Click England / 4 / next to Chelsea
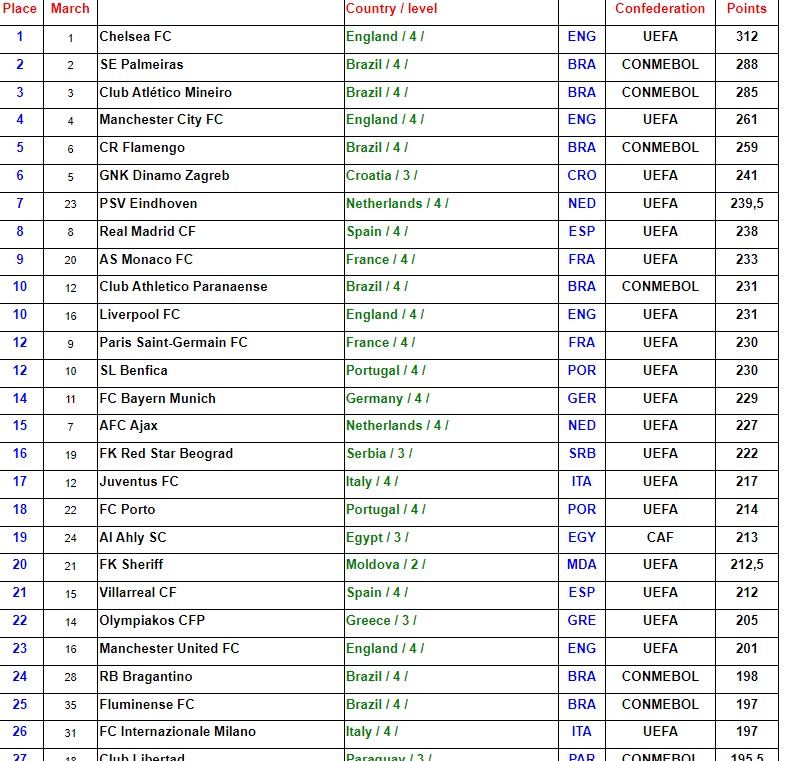The height and width of the screenshot is (761, 800). [385, 37]
